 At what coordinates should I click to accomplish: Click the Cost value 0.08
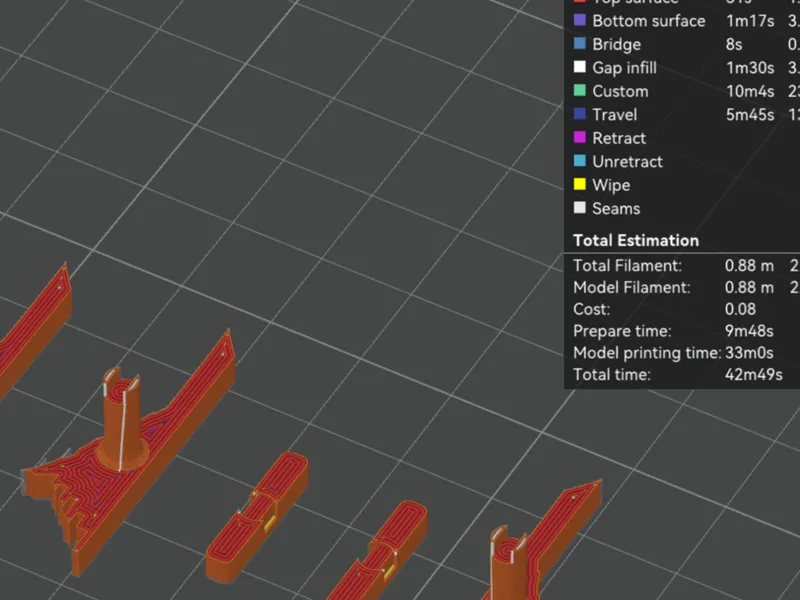point(740,310)
